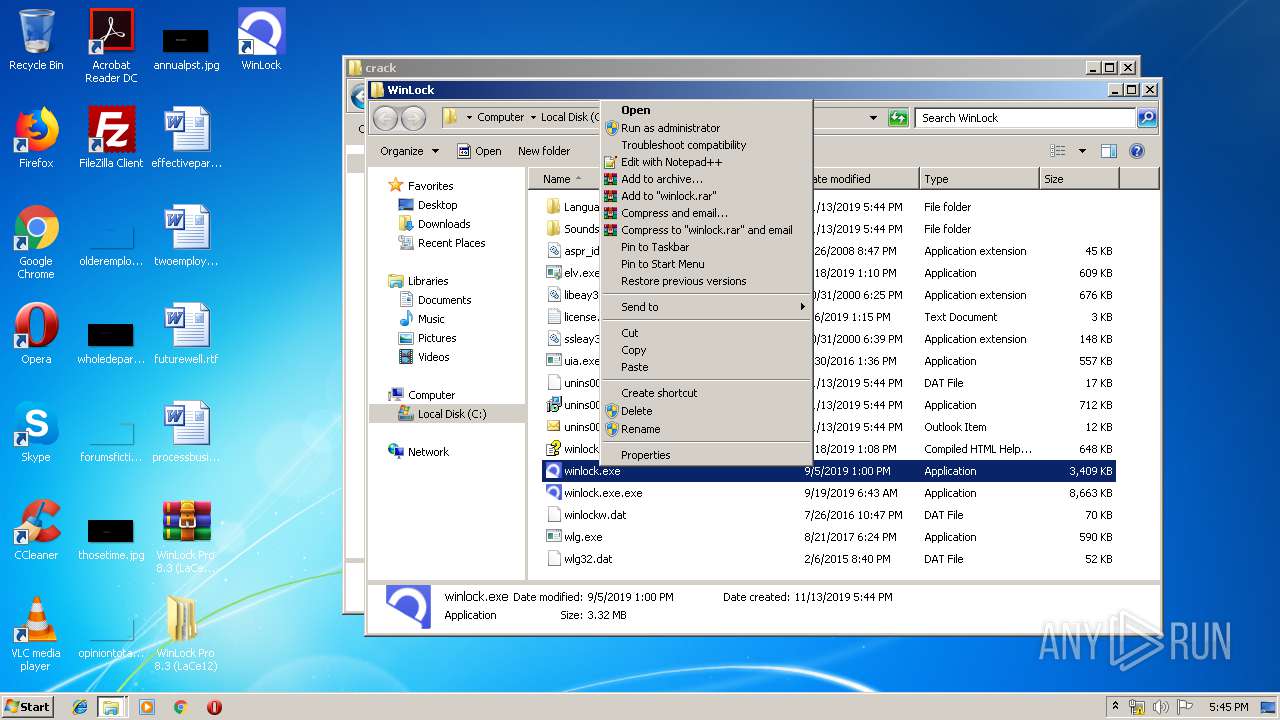Open Internet Explorer in the taskbar
The image size is (1280, 720).
tap(80, 707)
